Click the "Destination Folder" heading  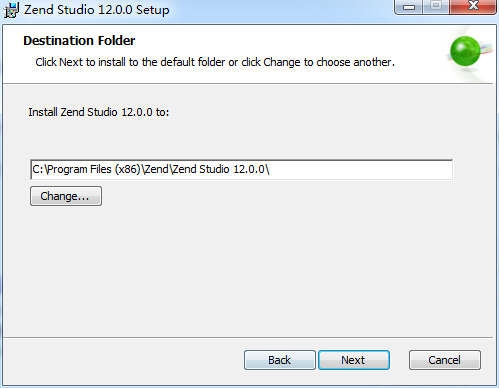79,41
